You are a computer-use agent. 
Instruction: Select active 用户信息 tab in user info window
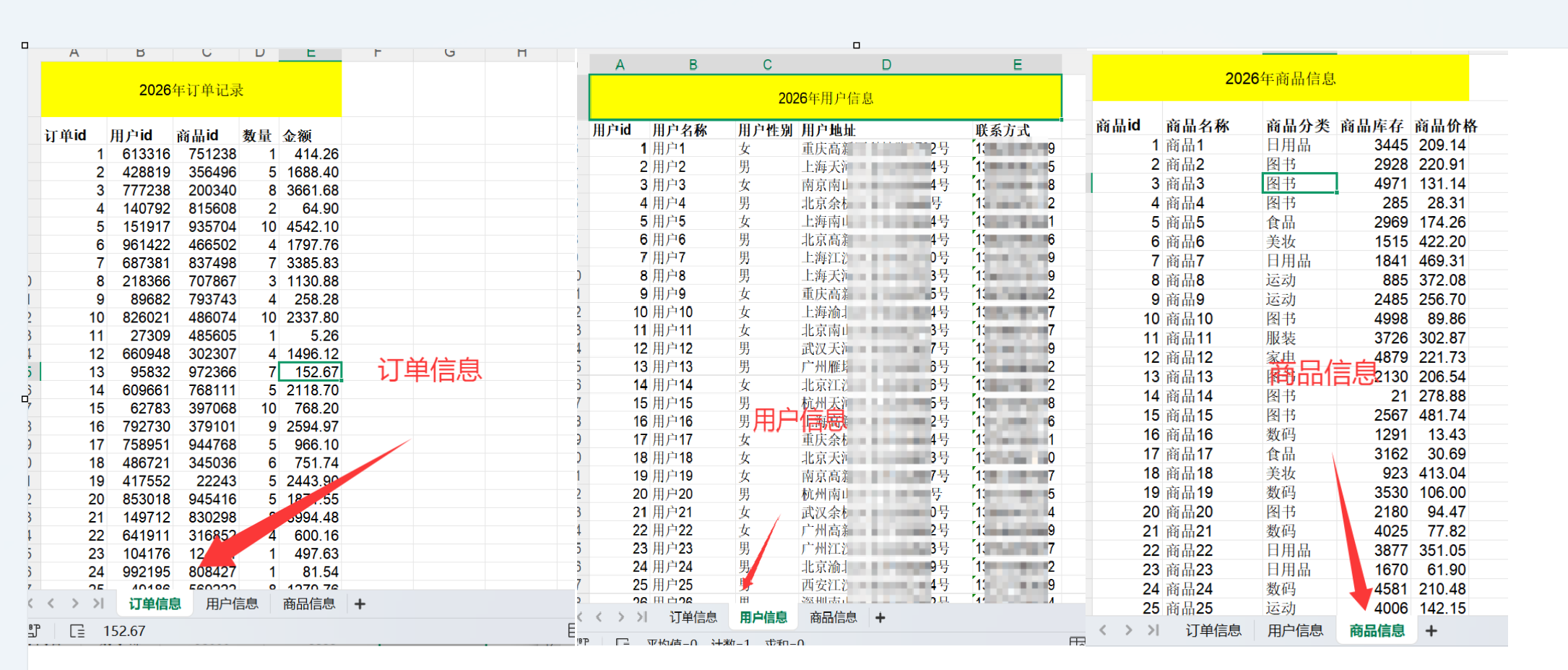tap(763, 617)
